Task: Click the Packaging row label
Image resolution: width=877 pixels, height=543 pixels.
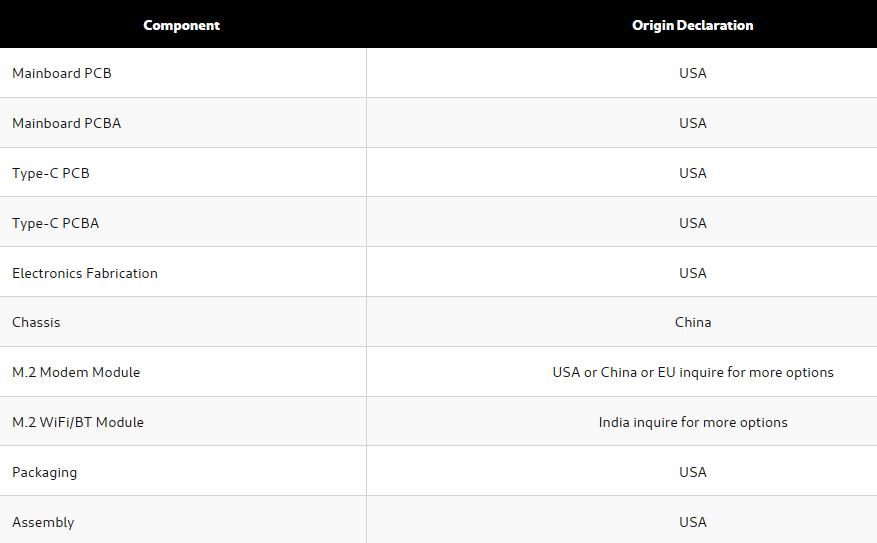Action: tap(44, 472)
